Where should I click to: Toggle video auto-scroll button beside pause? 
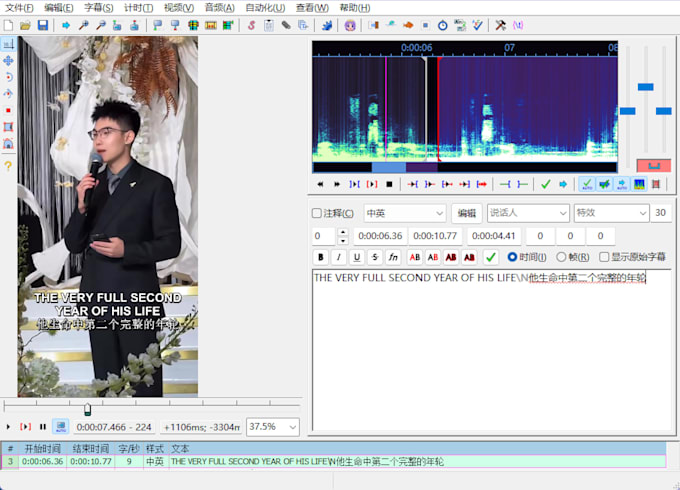point(61,427)
